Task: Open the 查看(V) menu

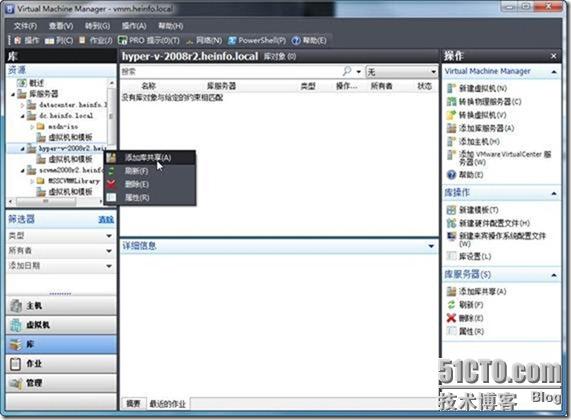Action: (x=61, y=26)
